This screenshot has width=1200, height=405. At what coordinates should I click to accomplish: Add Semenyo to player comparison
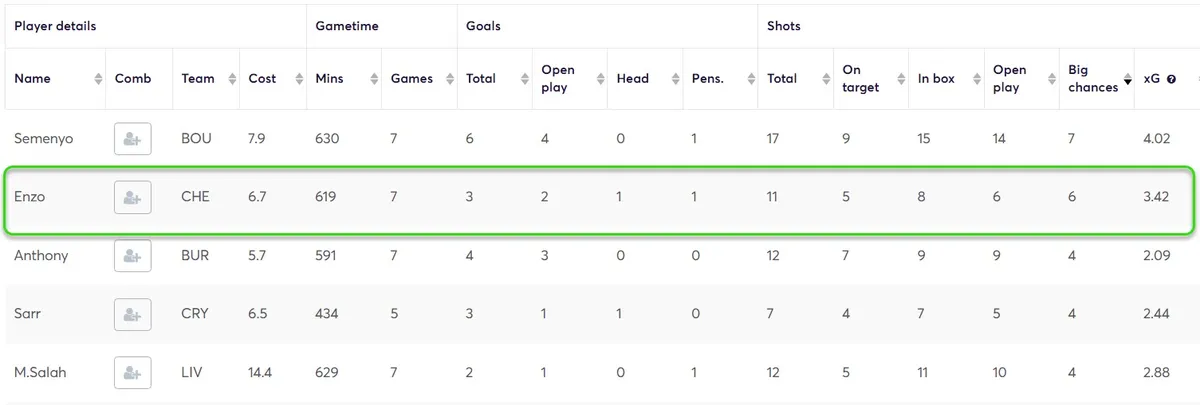[132, 139]
